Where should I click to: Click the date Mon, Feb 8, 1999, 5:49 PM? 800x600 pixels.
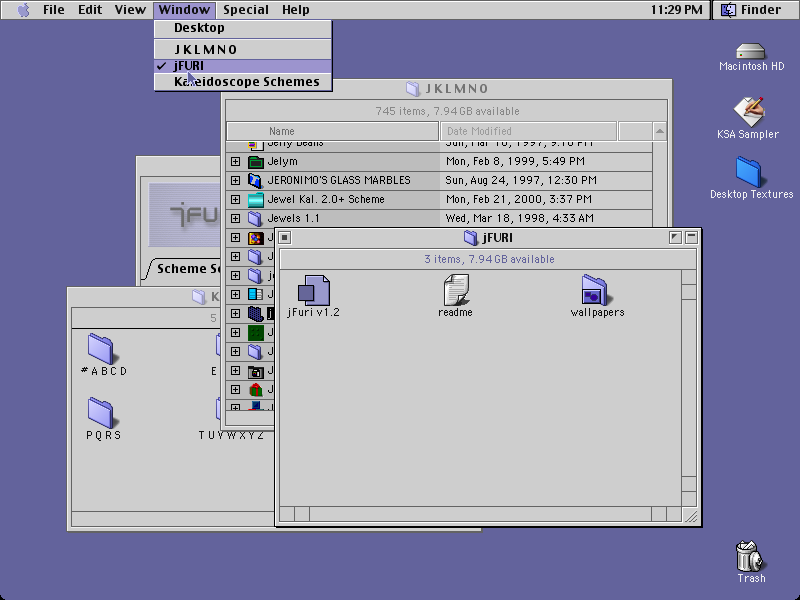tap(515, 162)
